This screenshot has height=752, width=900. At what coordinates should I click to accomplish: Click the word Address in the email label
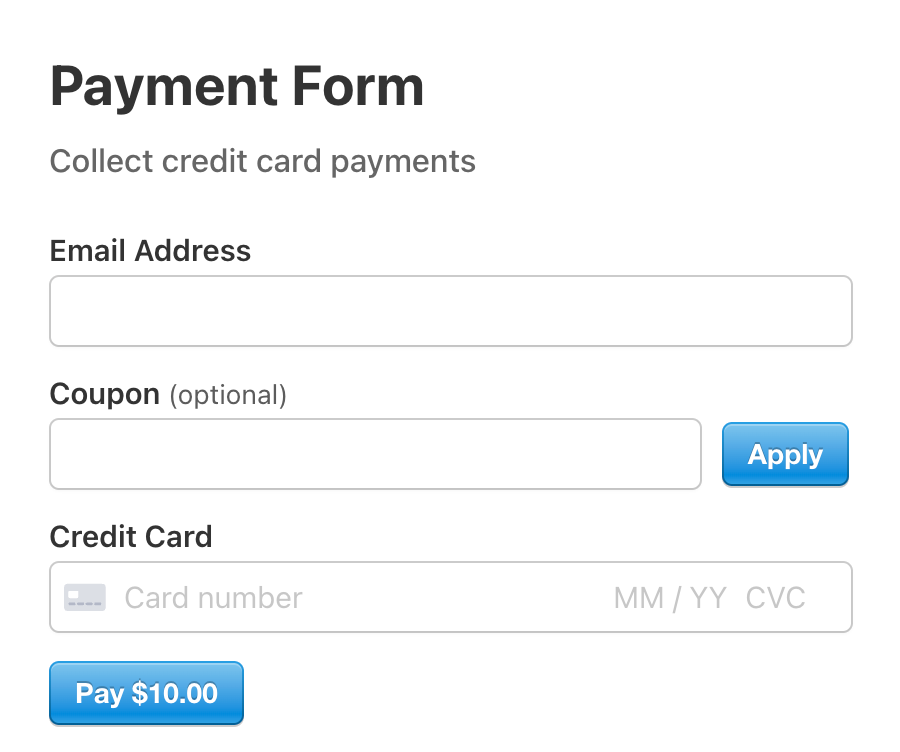pyautogui.click(x=192, y=251)
